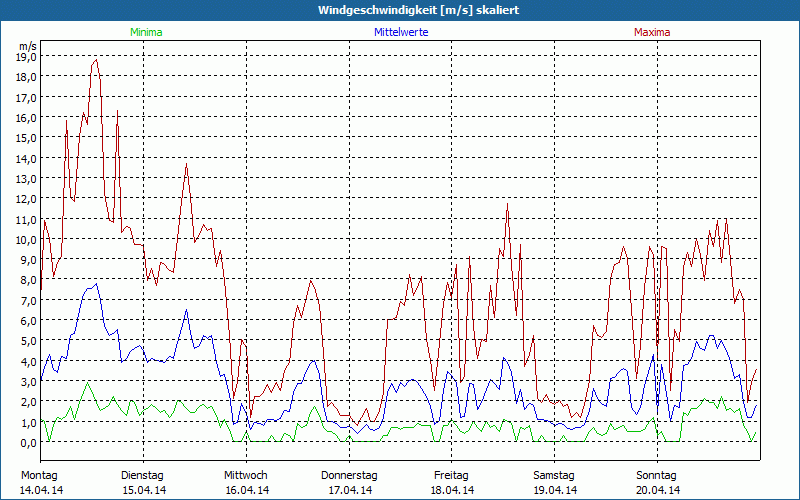
Task: Click the 'Sonntag' day label
Action: [x=656, y=476]
